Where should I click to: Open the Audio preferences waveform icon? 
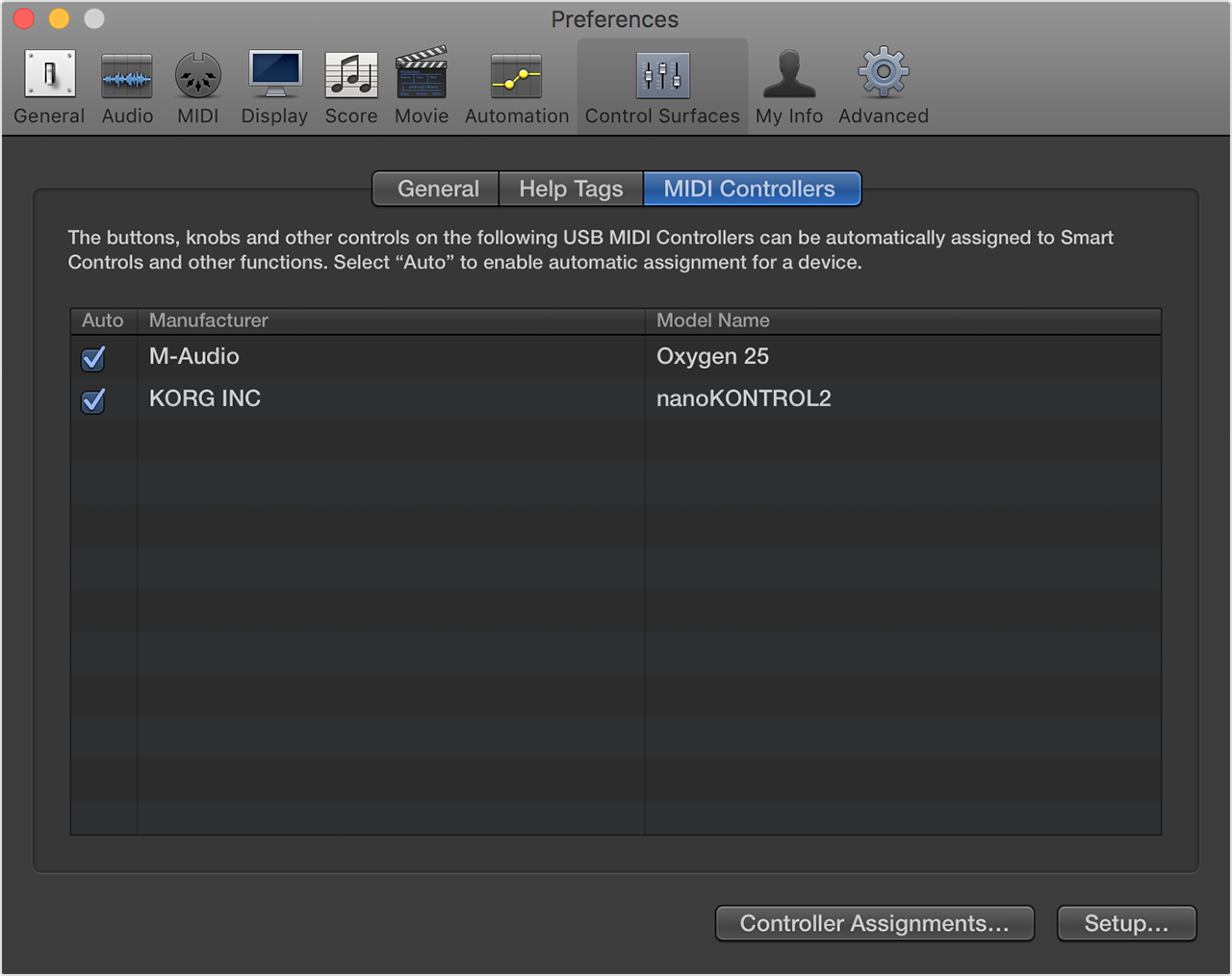coord(127,76)
